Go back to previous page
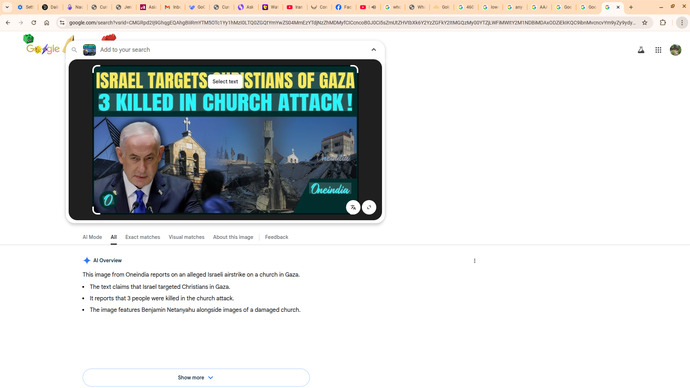 8,22
